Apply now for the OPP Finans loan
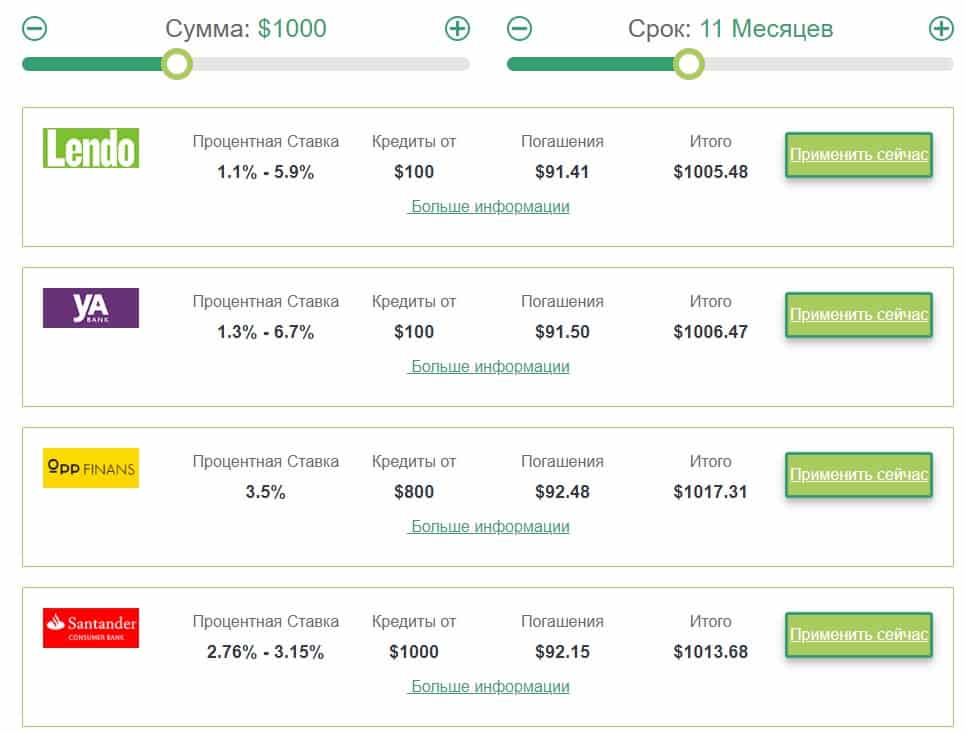This screenshot has height=734, width=966. (x=859, y=475)
